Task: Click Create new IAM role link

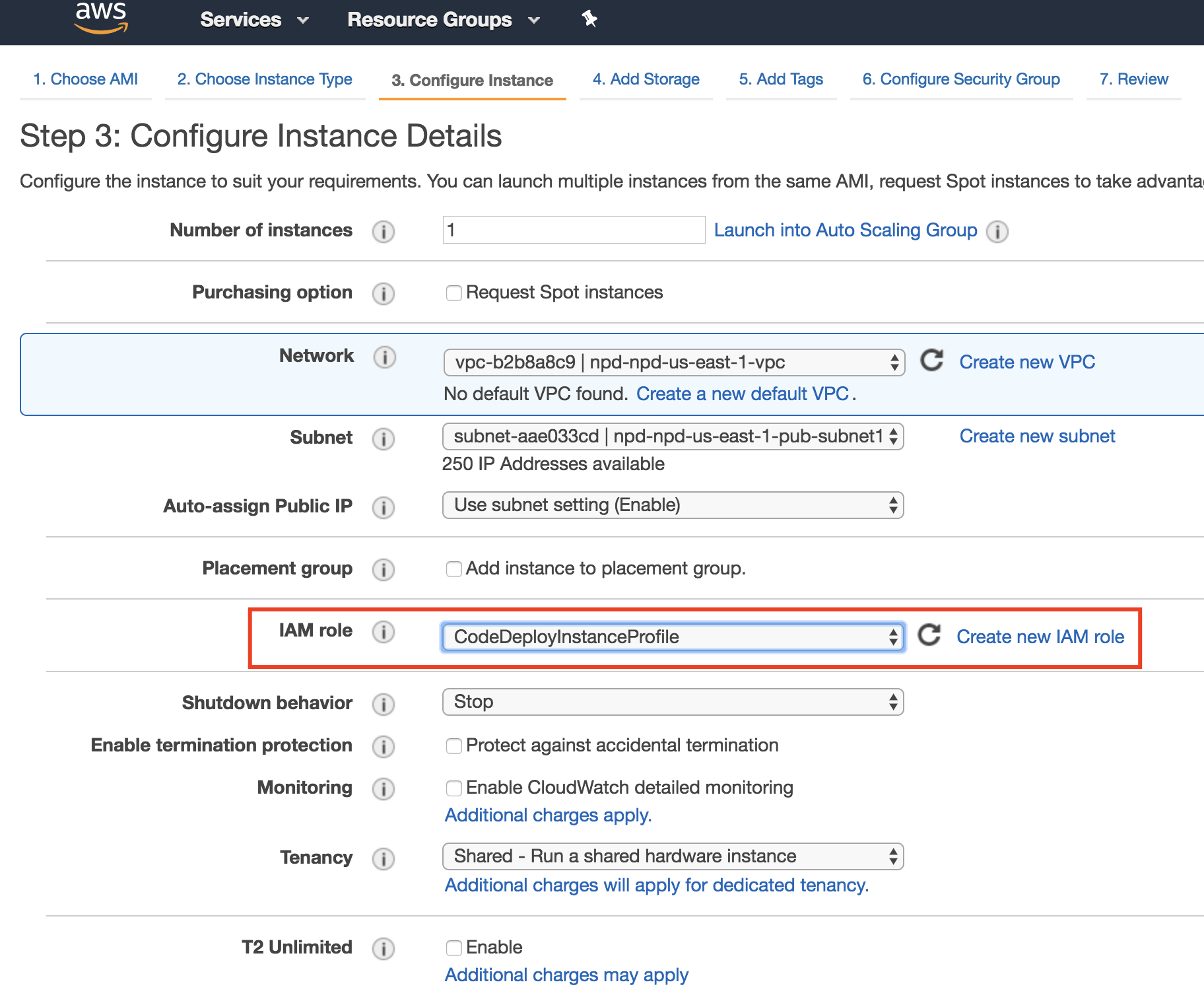Action: (1040, 637)
